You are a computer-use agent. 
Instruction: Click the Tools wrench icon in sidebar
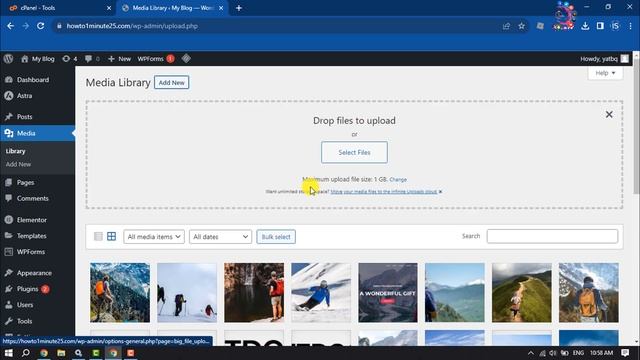pos(9,321)
